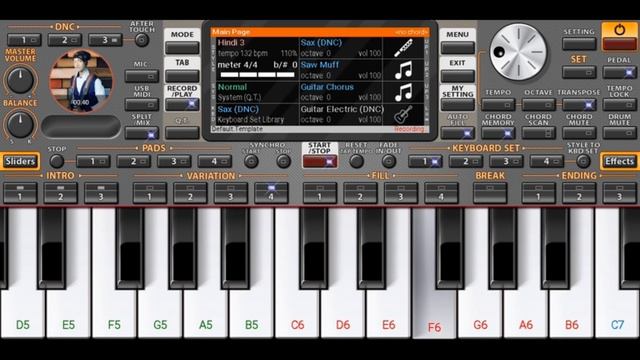Screen dimensions: 640x360
Task: Toggle the Transpose button
Action: pyautogui.click(x=579, y=105)
